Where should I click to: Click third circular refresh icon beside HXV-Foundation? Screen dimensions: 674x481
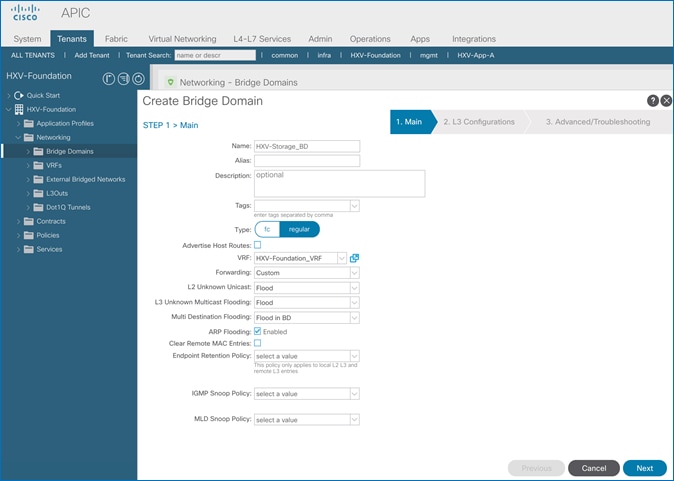pos(138,79)
